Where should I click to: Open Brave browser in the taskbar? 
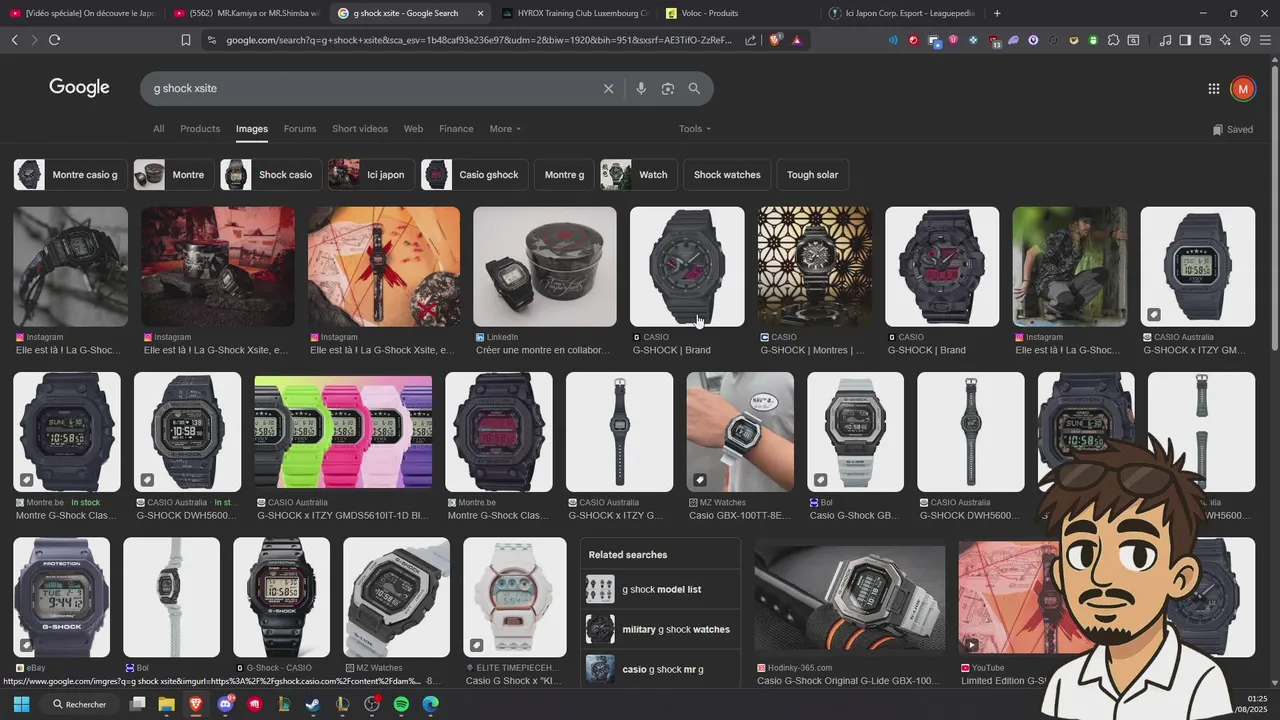click(x=195, y=704)
